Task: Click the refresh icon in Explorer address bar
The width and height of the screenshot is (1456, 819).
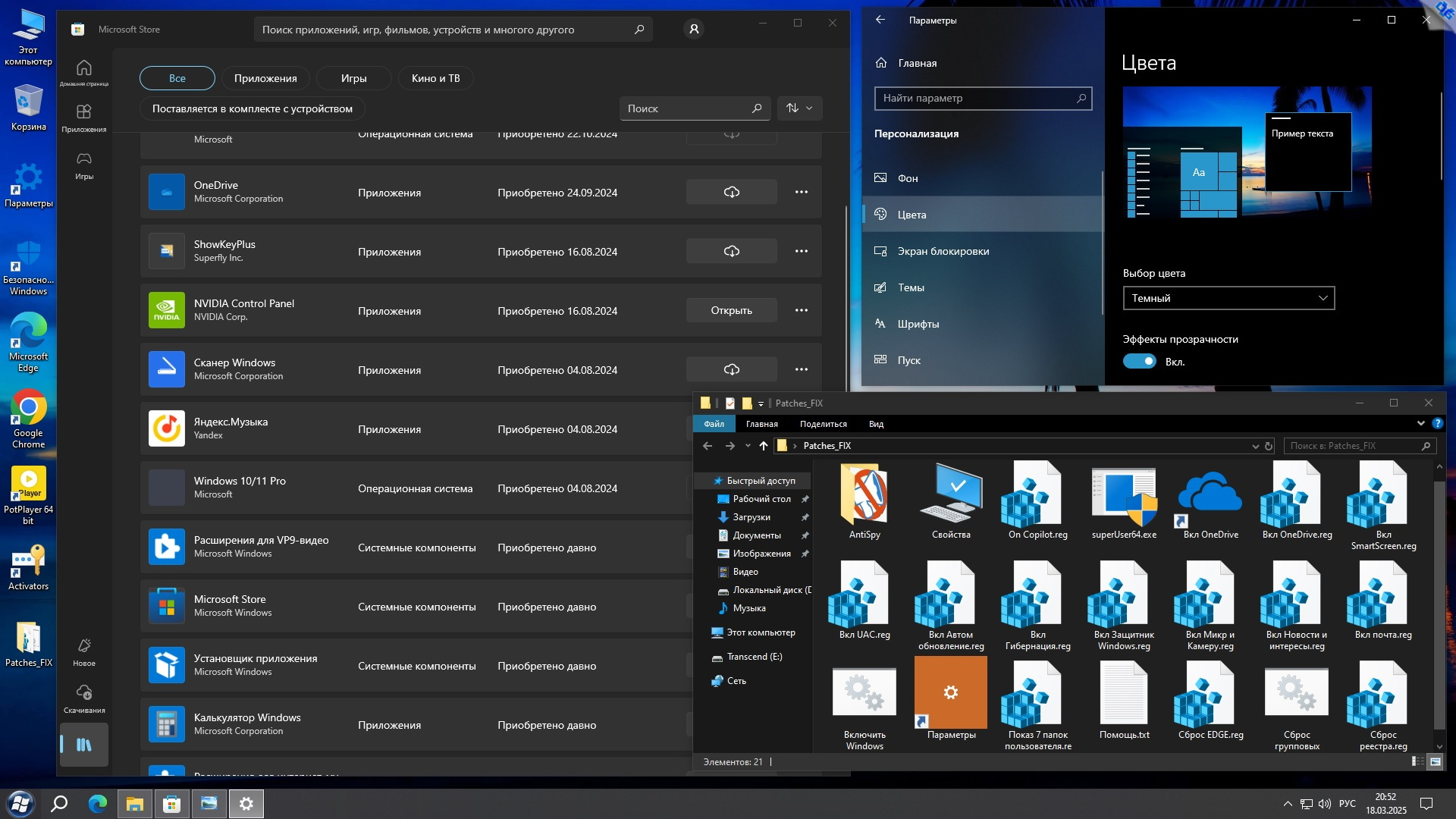Action: click(x=1268, y=446)
